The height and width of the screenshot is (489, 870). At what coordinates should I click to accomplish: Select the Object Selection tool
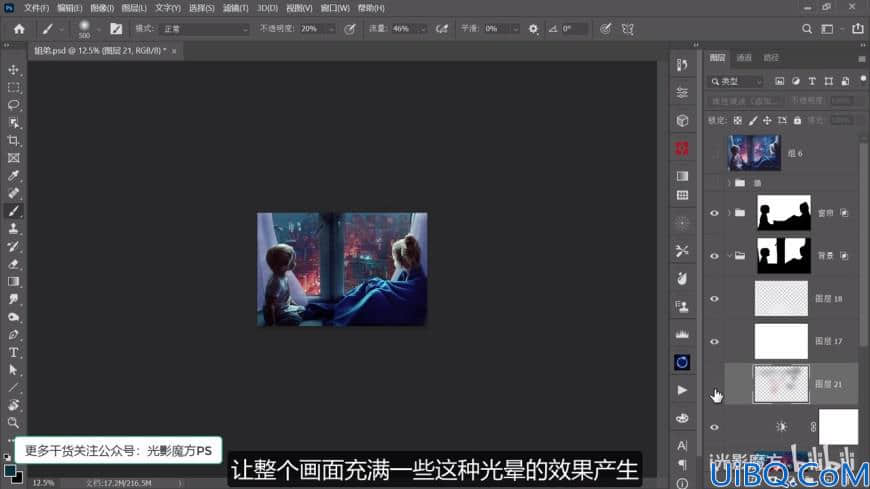13,123
